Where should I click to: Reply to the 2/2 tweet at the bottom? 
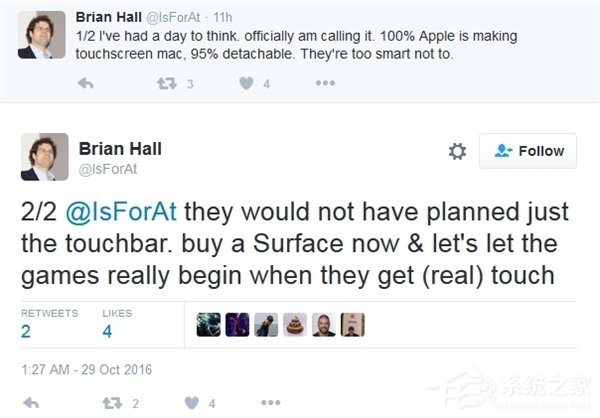(x=30, y=403)
